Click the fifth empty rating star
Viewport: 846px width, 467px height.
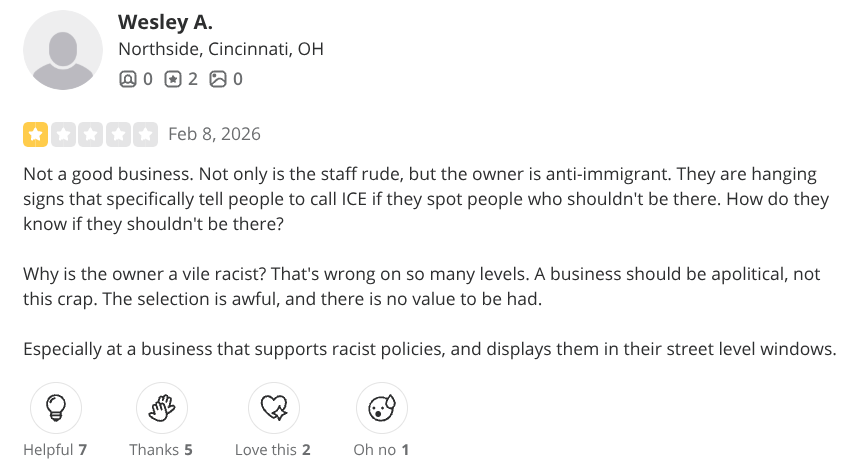coord(146,134)
